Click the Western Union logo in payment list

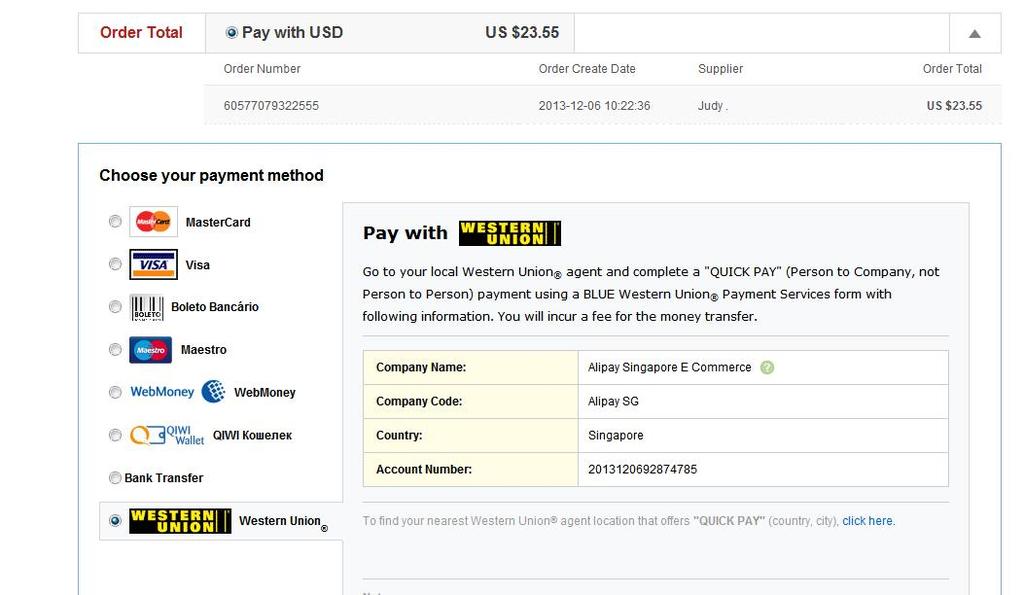tap(180, 521)
